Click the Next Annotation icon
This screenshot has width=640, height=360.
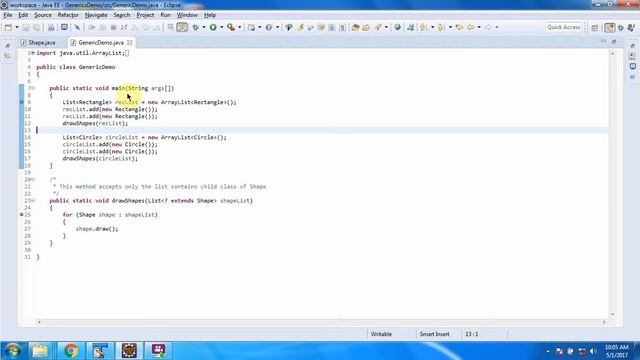point(424,27)
